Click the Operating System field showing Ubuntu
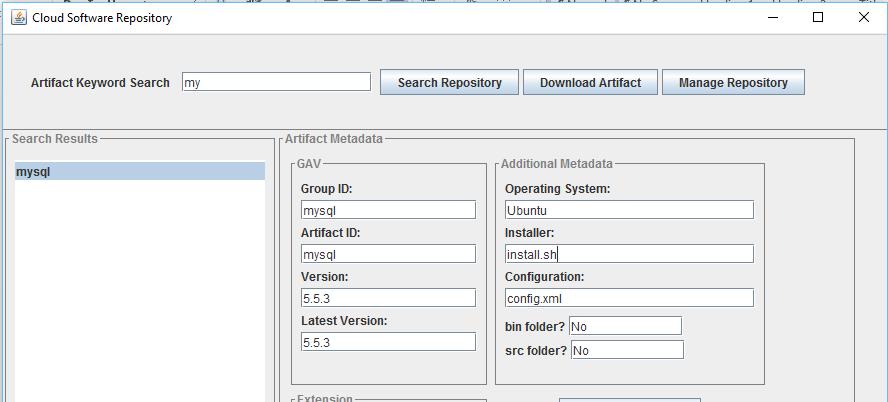 pos(629,210)
